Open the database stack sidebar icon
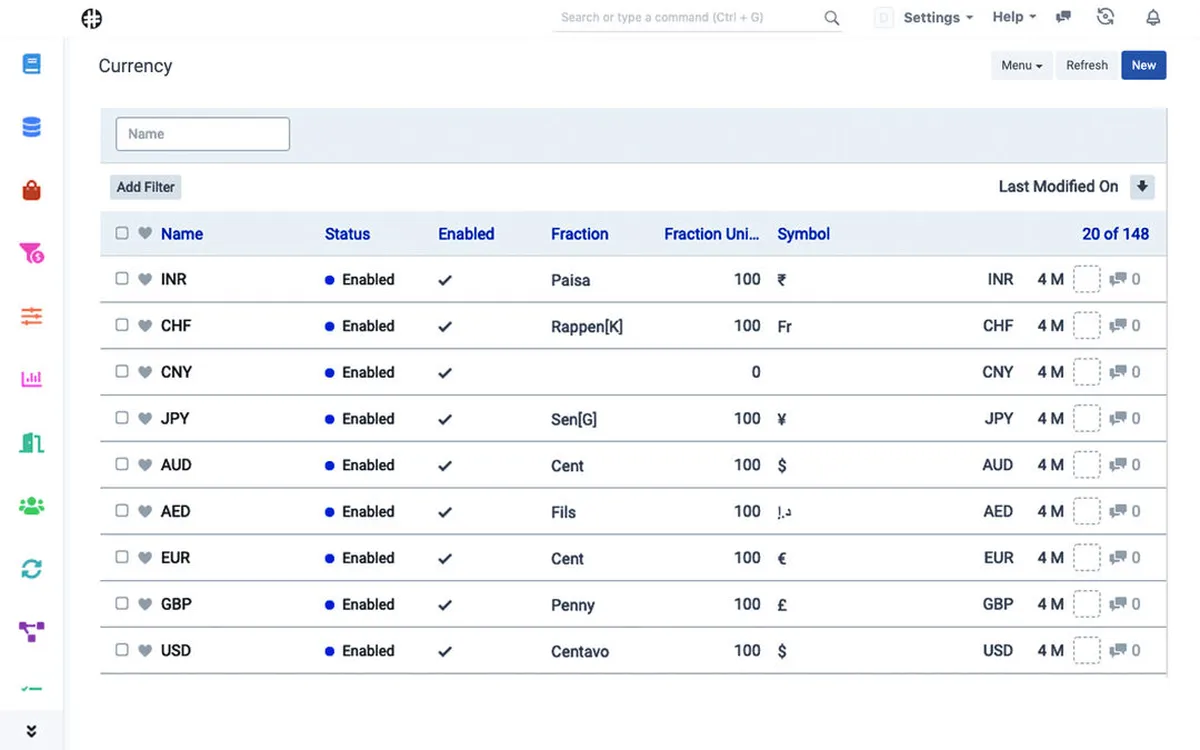 point(31,128)
